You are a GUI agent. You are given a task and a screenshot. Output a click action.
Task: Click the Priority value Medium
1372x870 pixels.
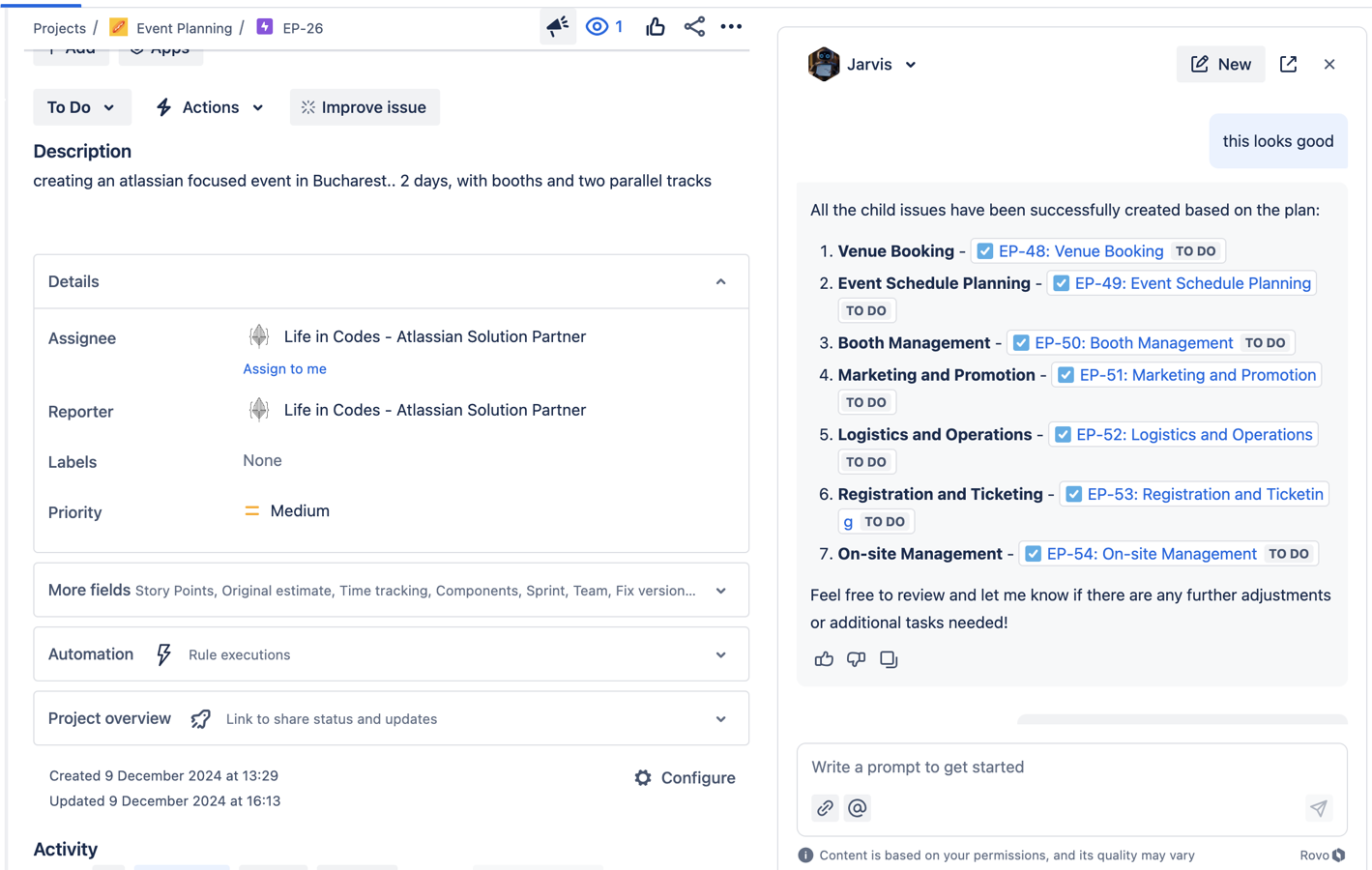point(300,511)
